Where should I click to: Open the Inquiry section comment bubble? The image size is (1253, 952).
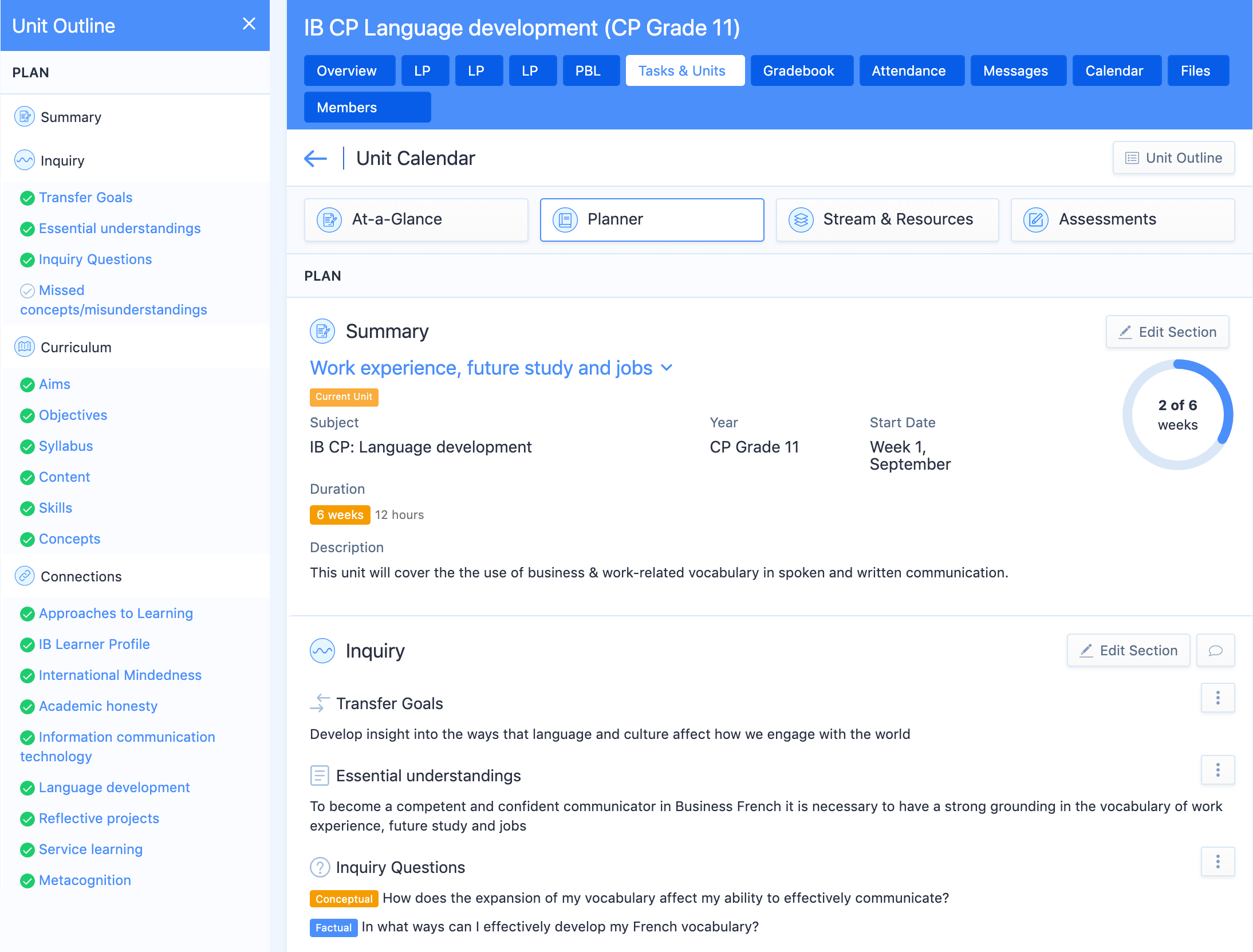1216,651
